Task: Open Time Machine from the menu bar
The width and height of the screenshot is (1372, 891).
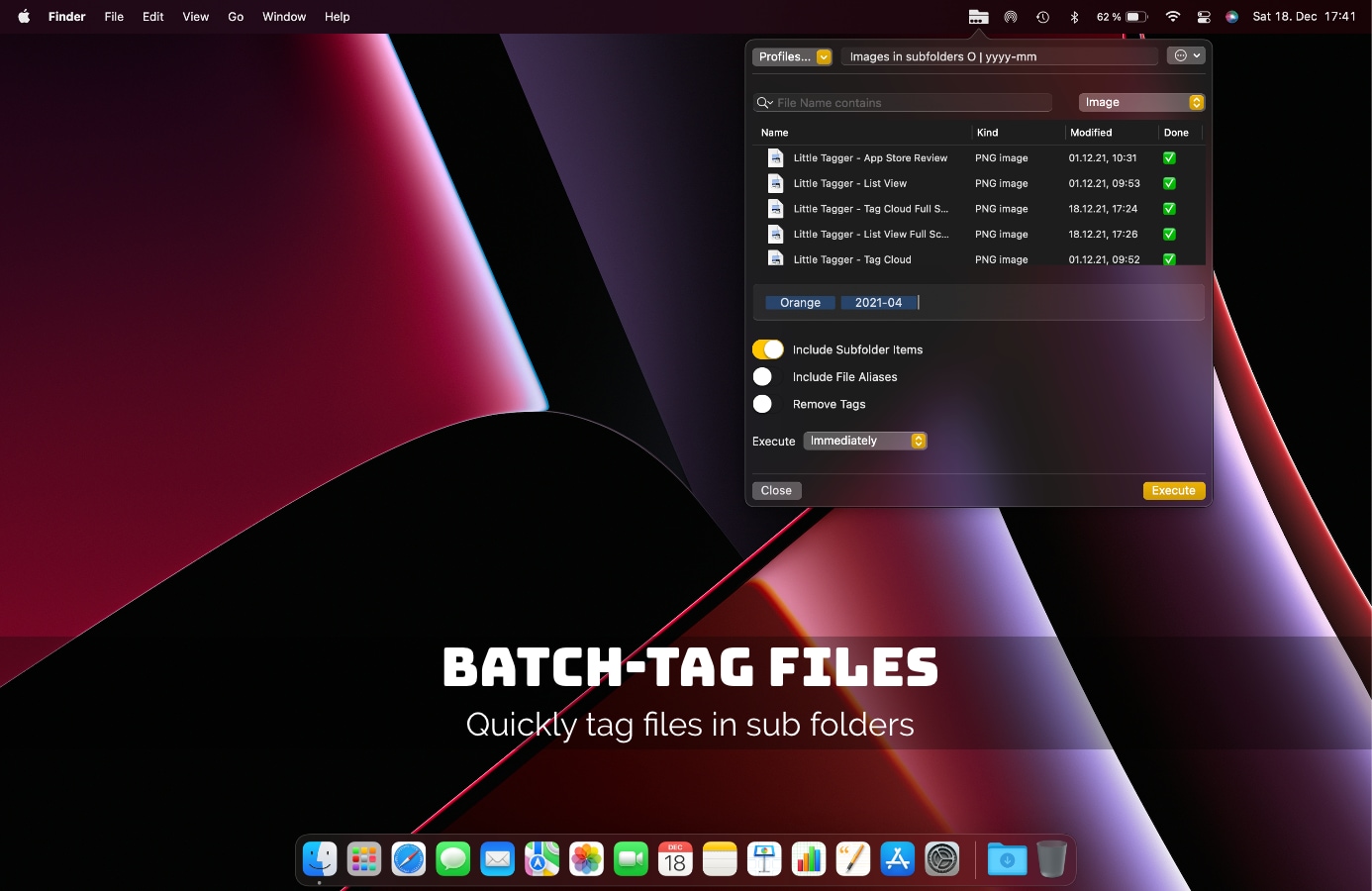Action: (x=1041, y=16)
